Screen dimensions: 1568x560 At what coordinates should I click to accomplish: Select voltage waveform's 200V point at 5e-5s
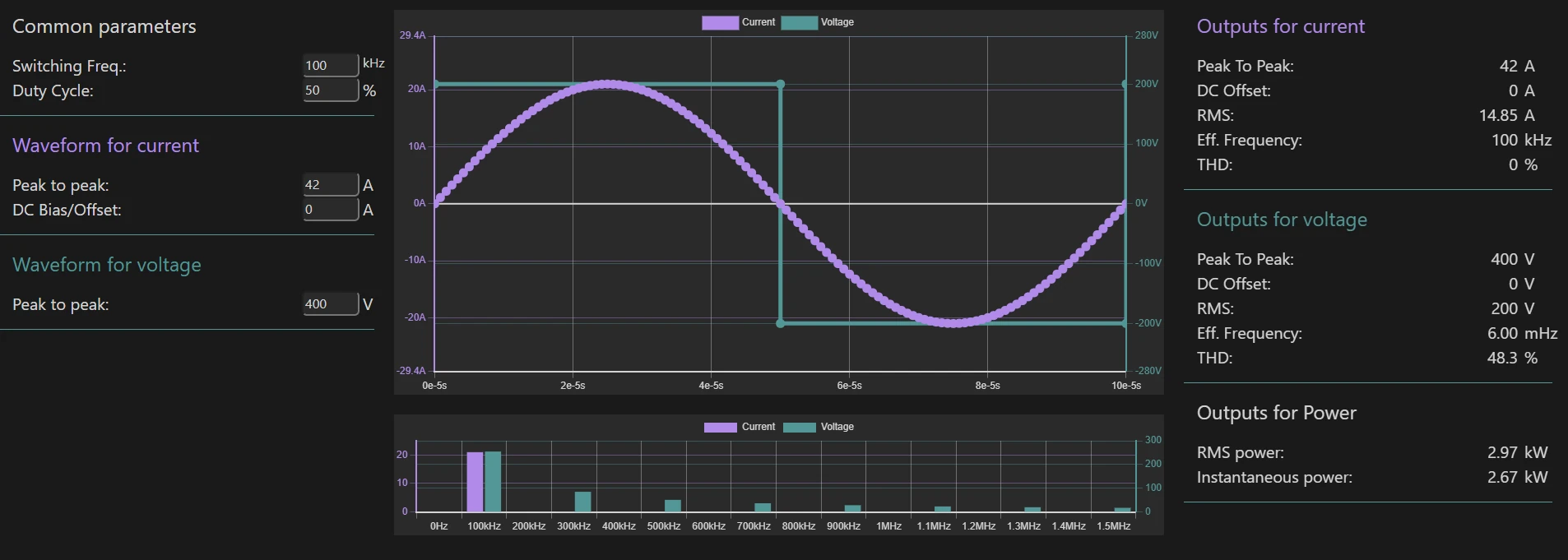[781, 84]
